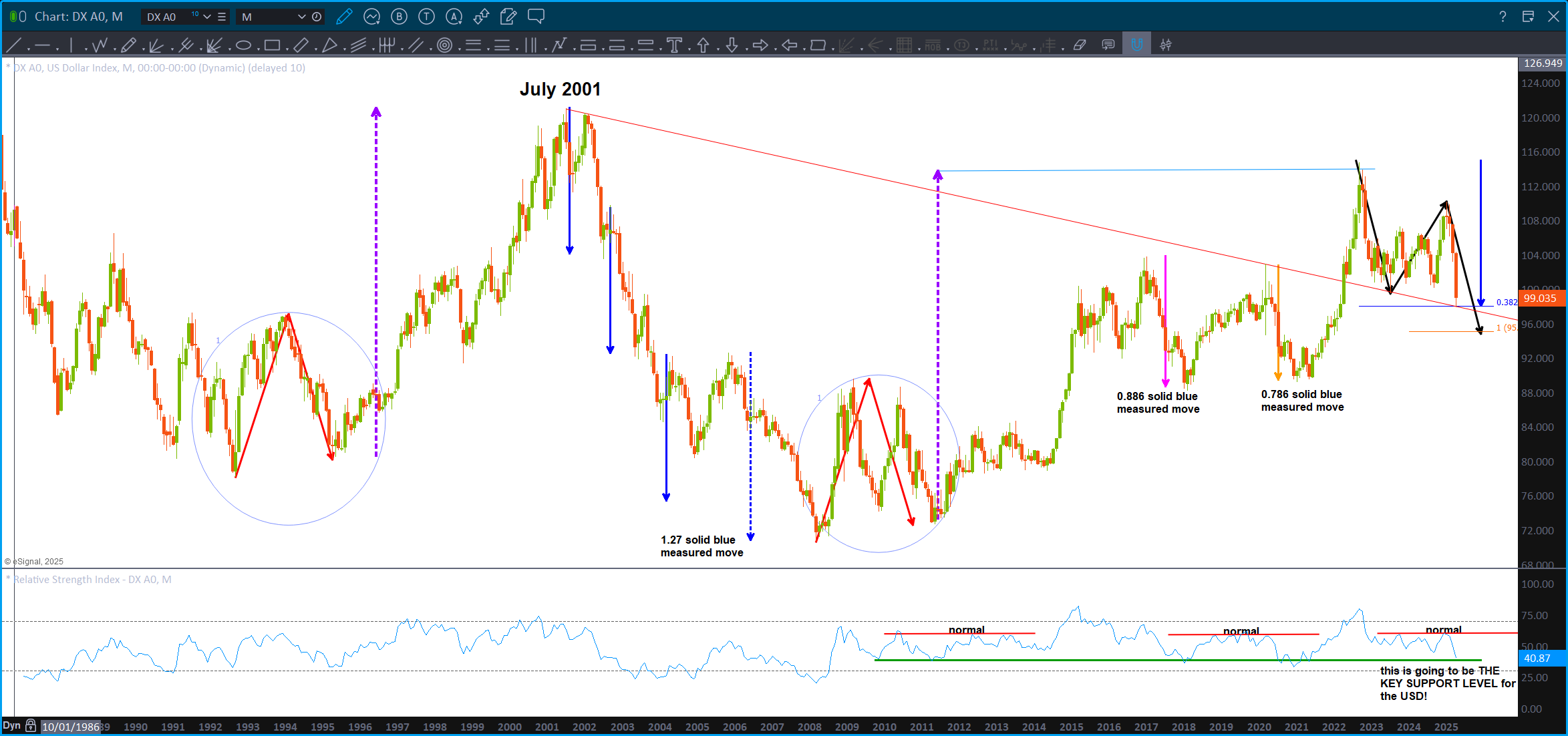Screen dimensions: 1568x736
Task: Expand options arrow beside ellipse tool
Action: tap(258, 49)
